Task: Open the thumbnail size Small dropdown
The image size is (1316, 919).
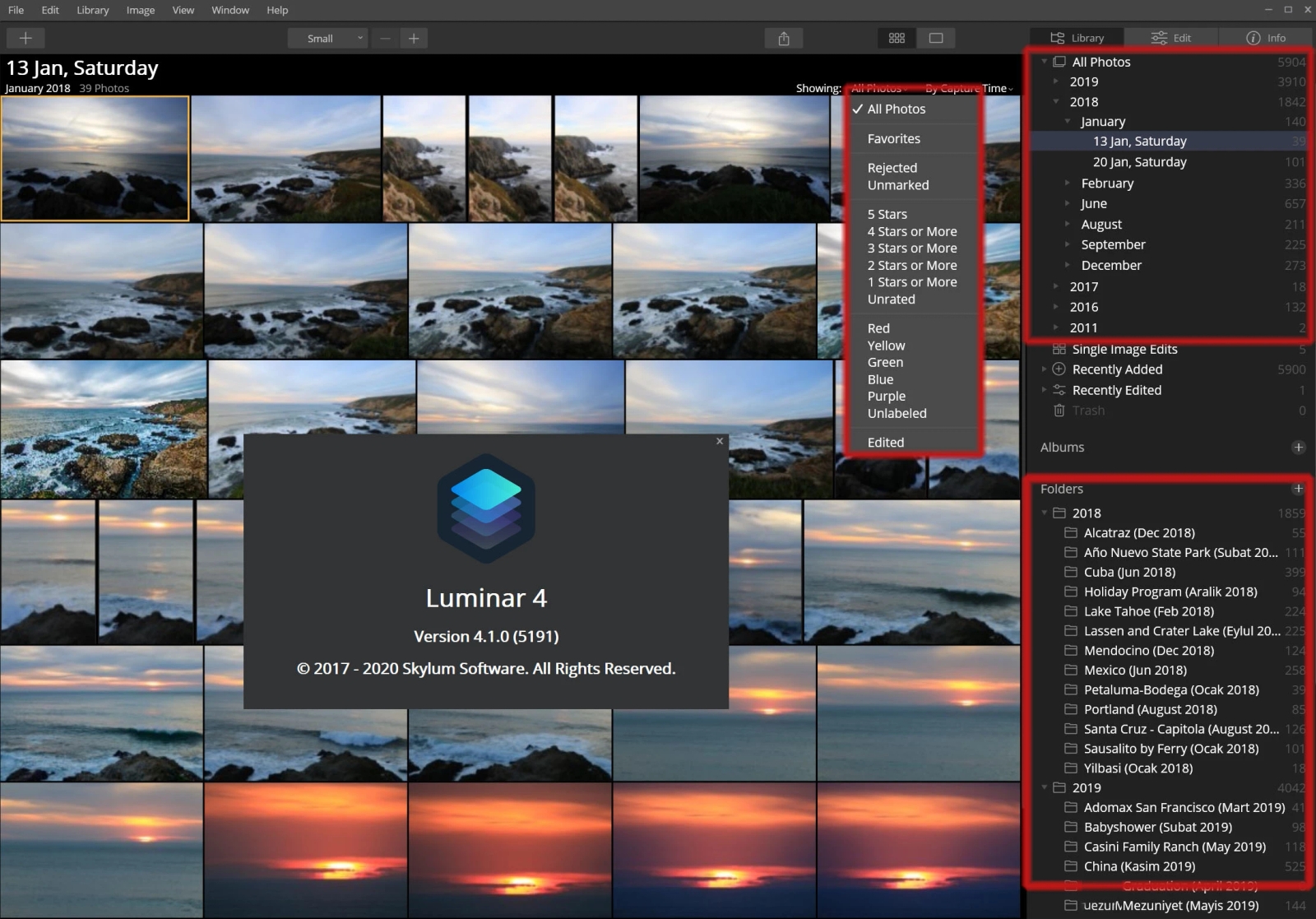Action: pos(327,38)
